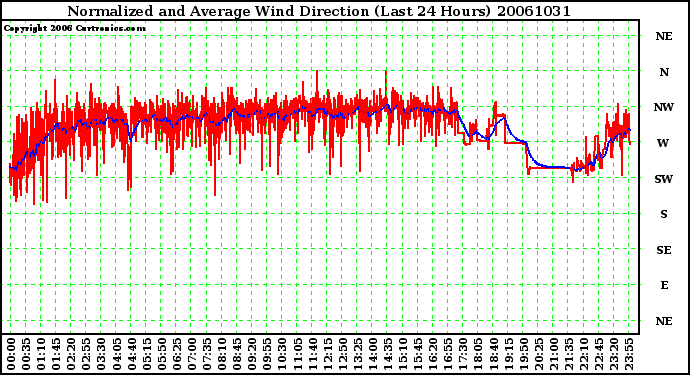
Task: Click the 02:20 time axis label
Action: (x=71, y=354)
